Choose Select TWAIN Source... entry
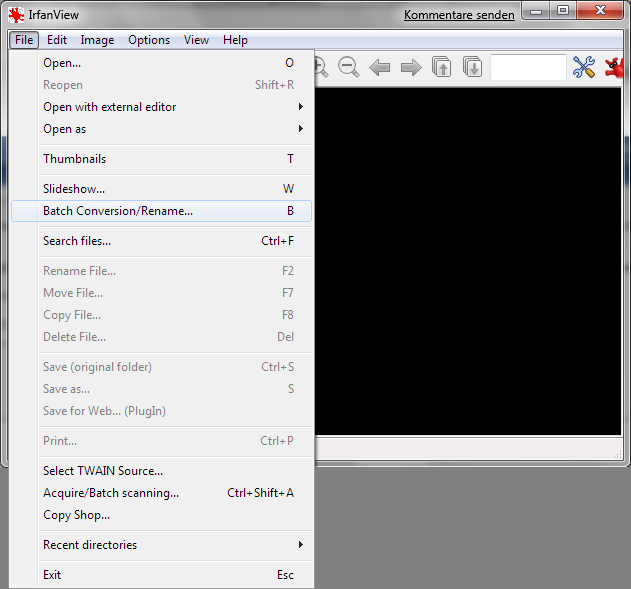This screenshot has height=589, width=631. pyautogui.click(x=161, y=471)
